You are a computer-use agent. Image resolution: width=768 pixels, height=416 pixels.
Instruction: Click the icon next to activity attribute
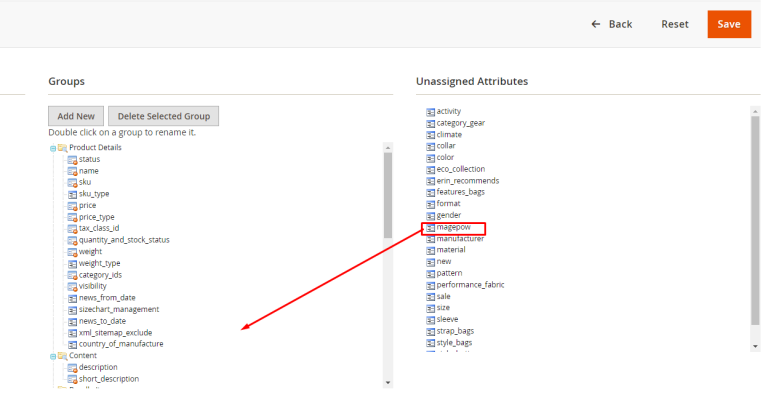click(430, 111)
